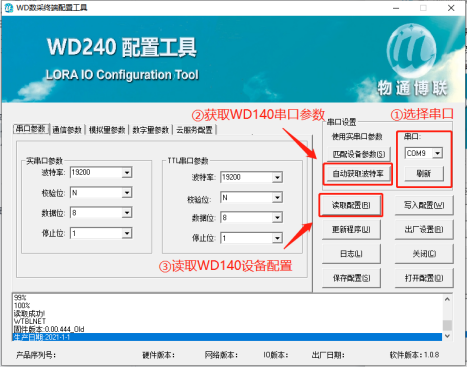
Task: Click the 自动获取波特率 button
Action: (358, 174)
